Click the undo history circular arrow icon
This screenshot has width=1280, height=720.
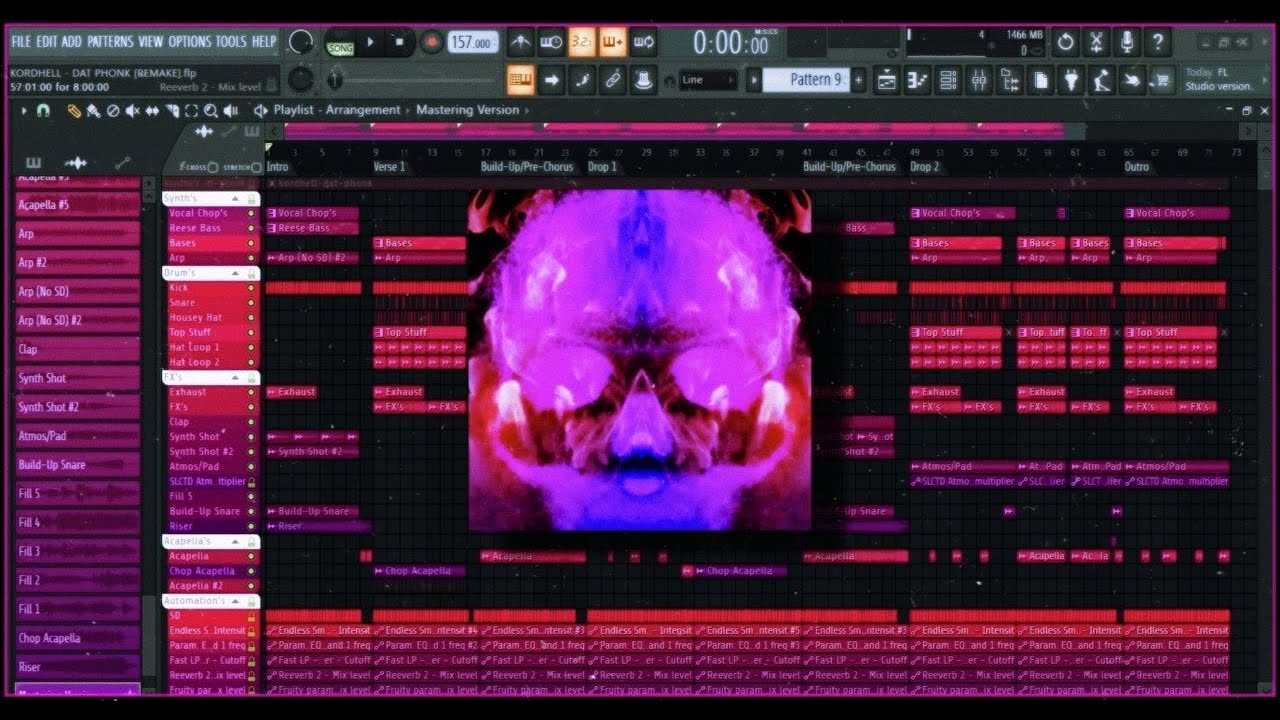[1066, 42]
